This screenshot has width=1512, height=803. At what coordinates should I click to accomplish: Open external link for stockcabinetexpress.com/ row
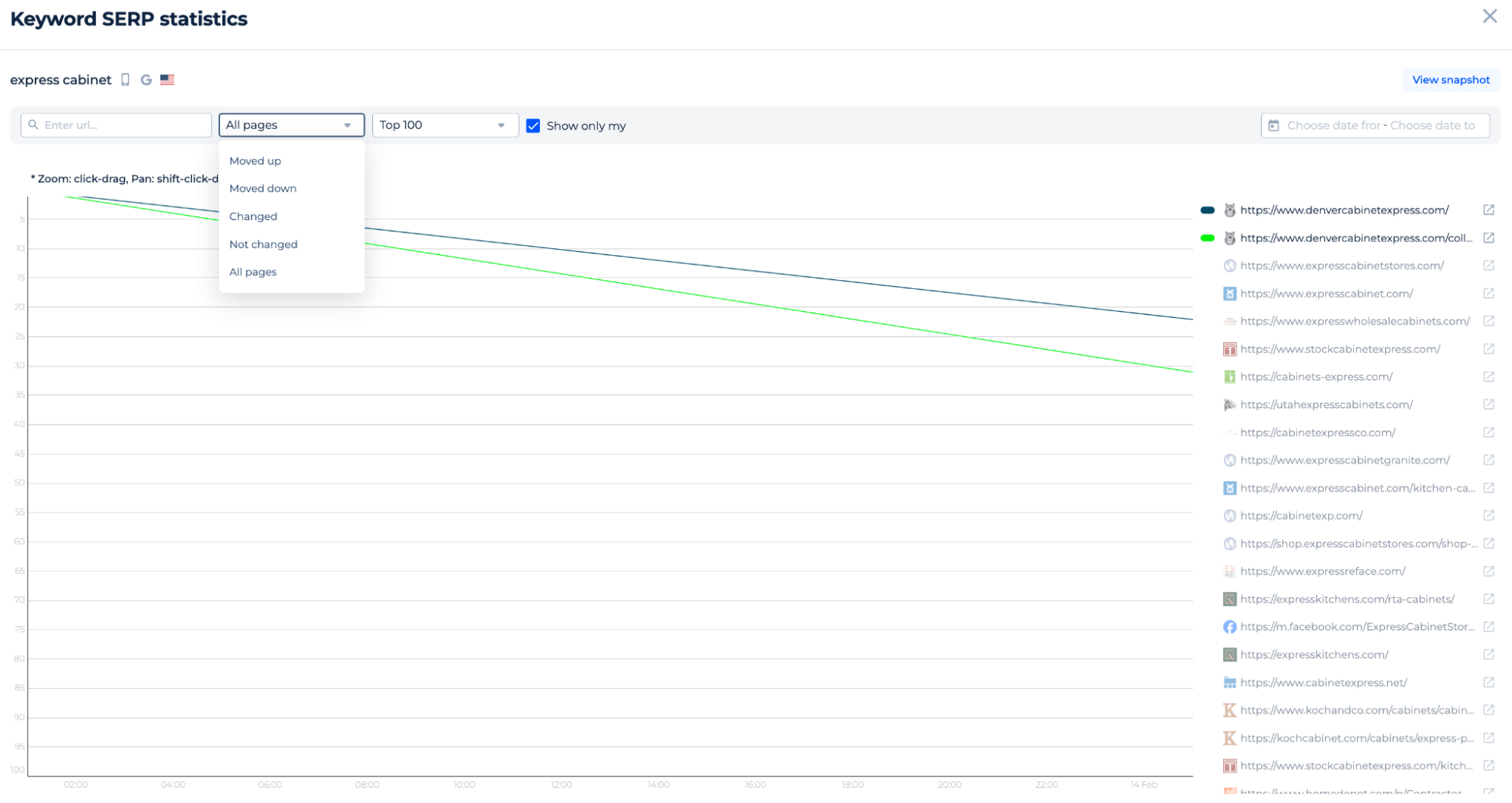point(1488,349)
